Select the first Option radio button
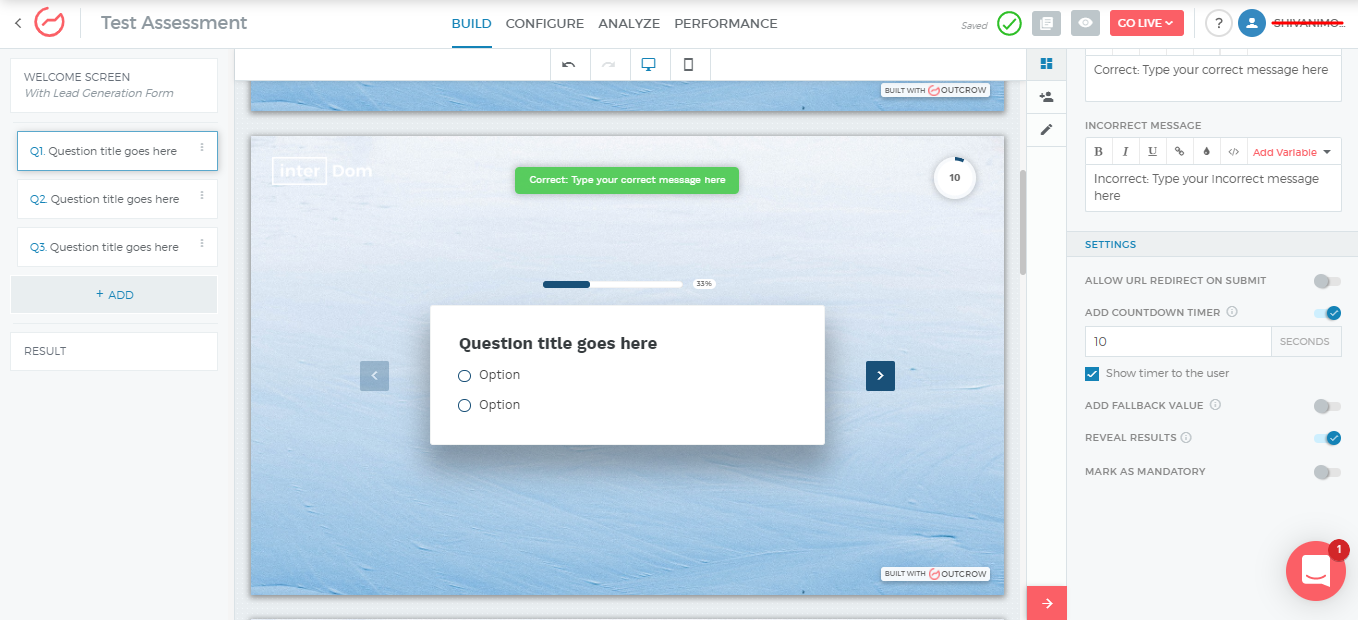Screen dimensions: 1358x620 [x=464, y=376]
